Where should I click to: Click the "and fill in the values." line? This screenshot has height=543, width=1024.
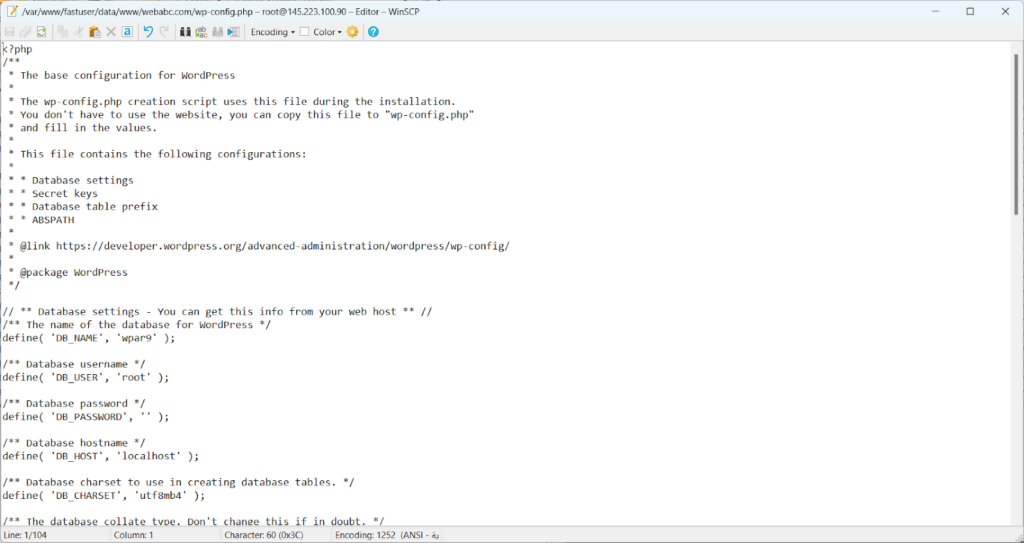(x=83, y=128)
